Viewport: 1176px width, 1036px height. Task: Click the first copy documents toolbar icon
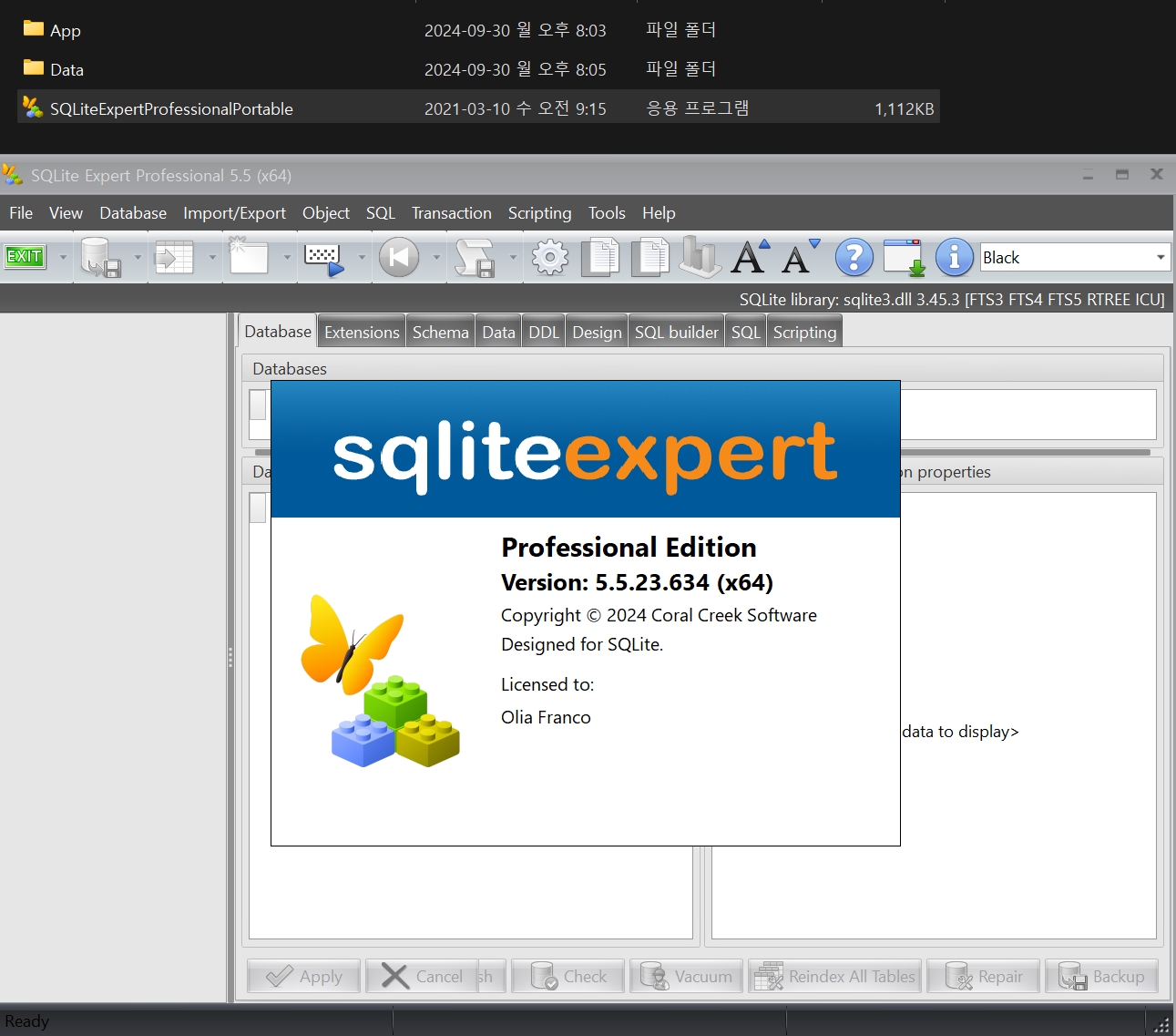(x=600, y=257)
